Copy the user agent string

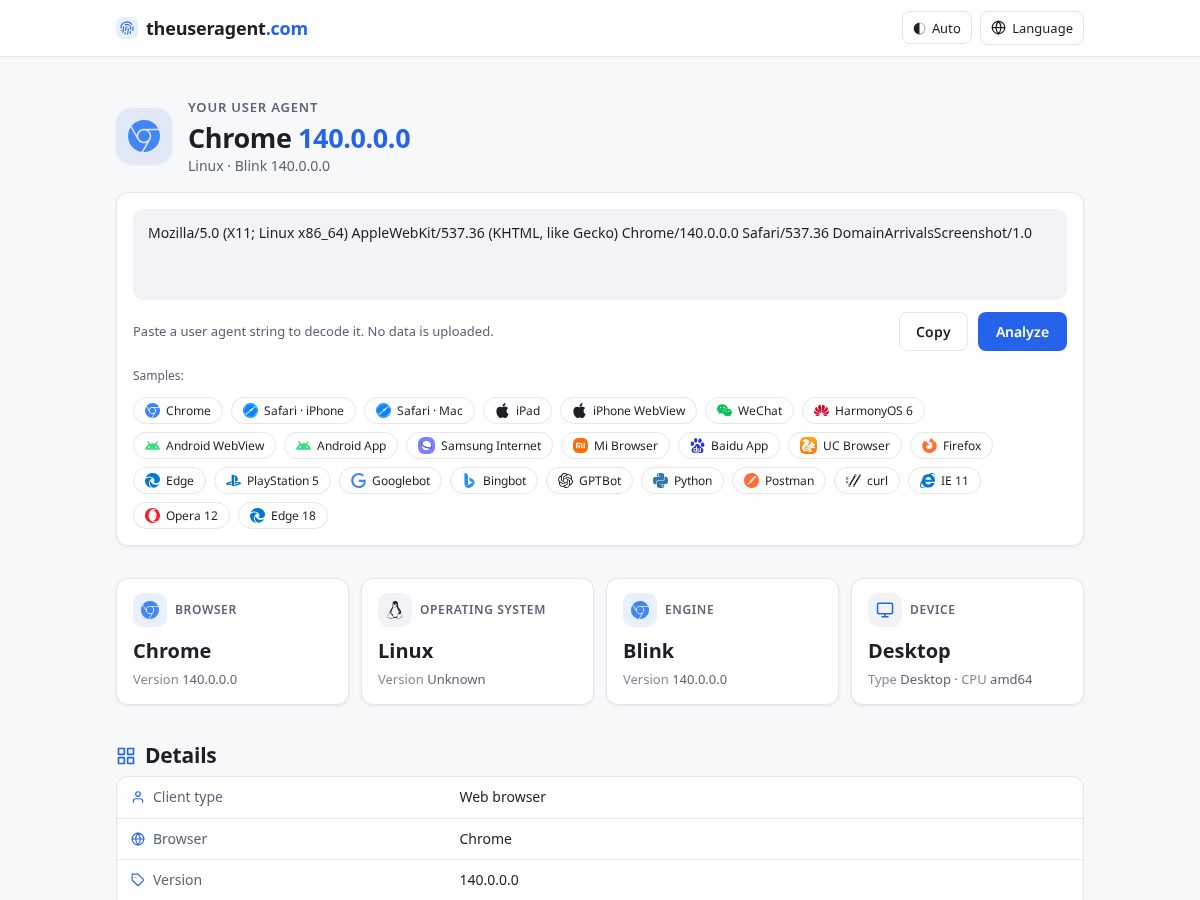933,332
